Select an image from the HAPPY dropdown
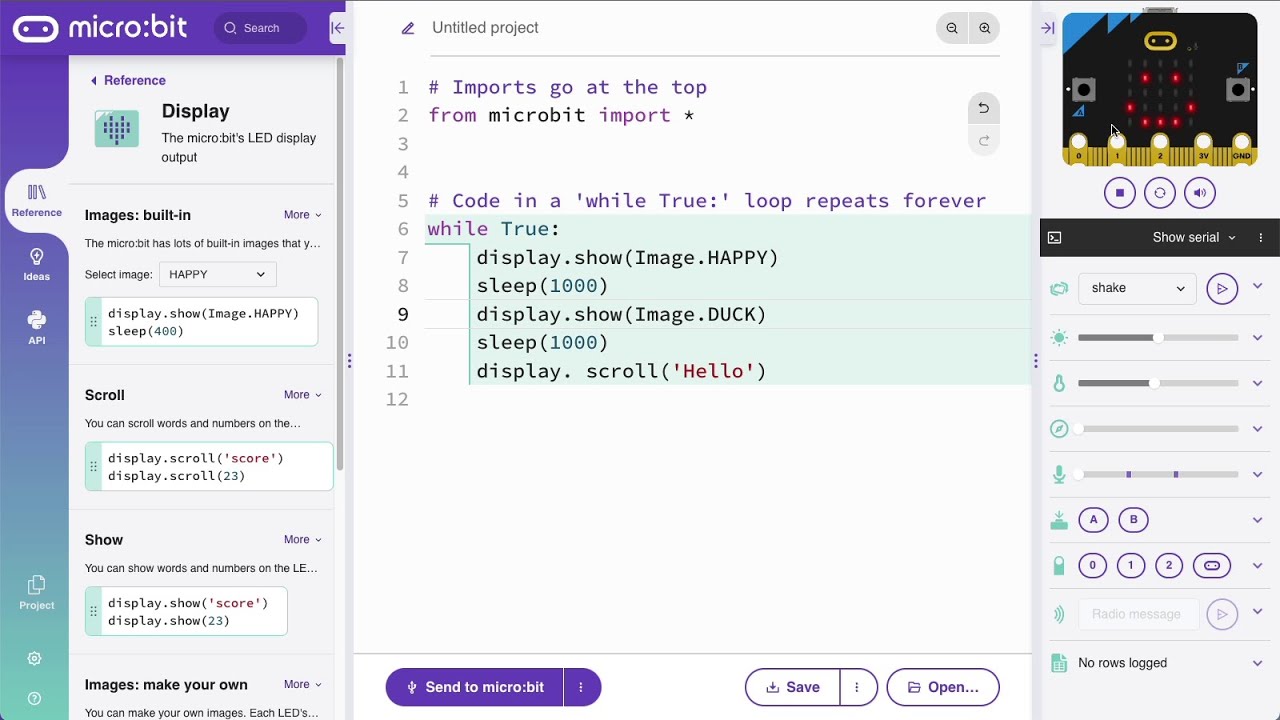This screenshot has height=720, width=1280. [217, 274]
